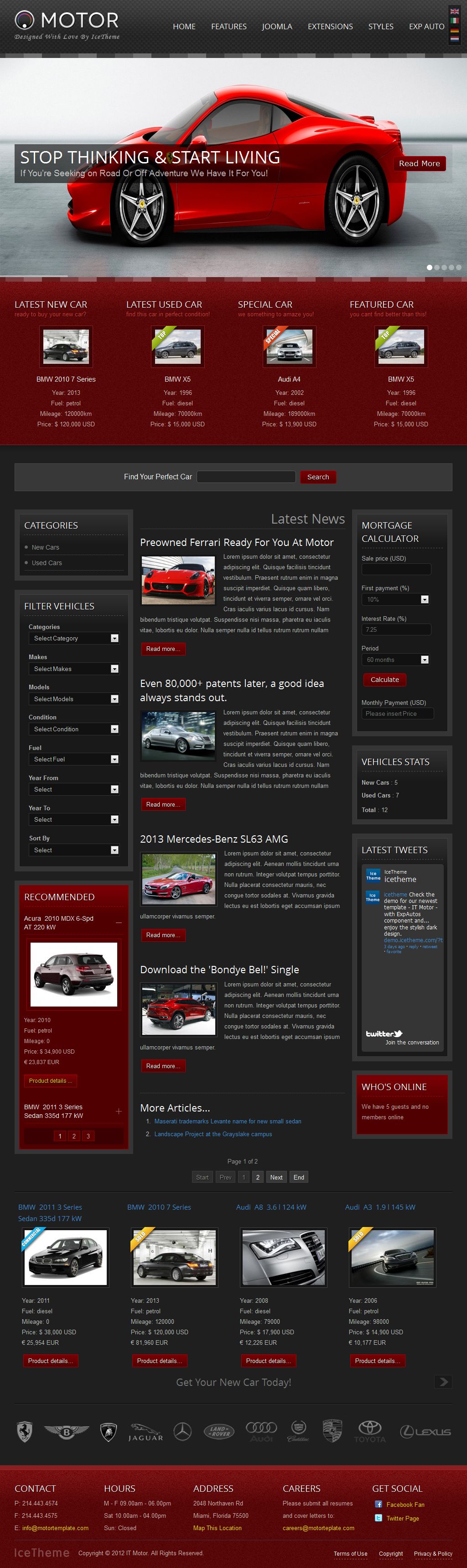
Task: Open the Privacy & Policy footer link
Action: tap(433, 1553)
